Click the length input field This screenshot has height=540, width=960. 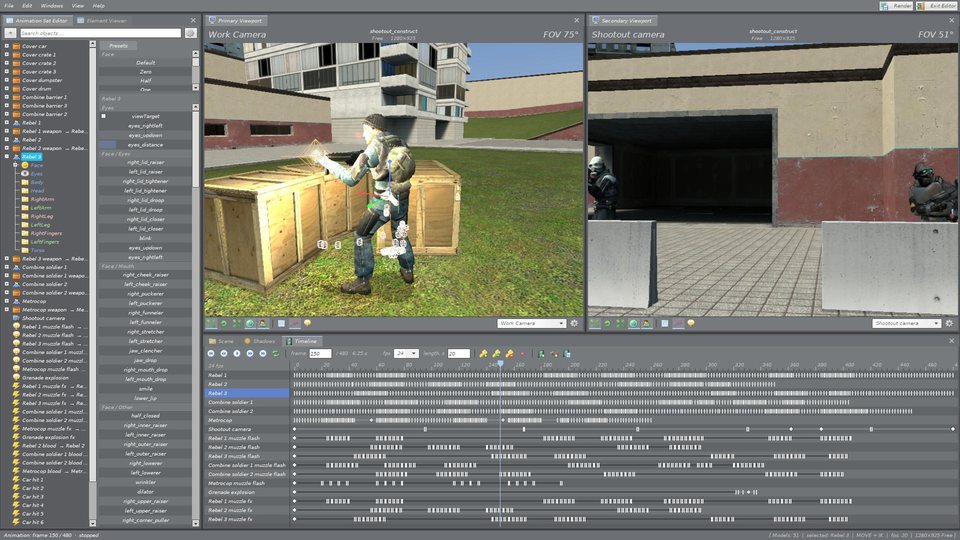(459, 353)
